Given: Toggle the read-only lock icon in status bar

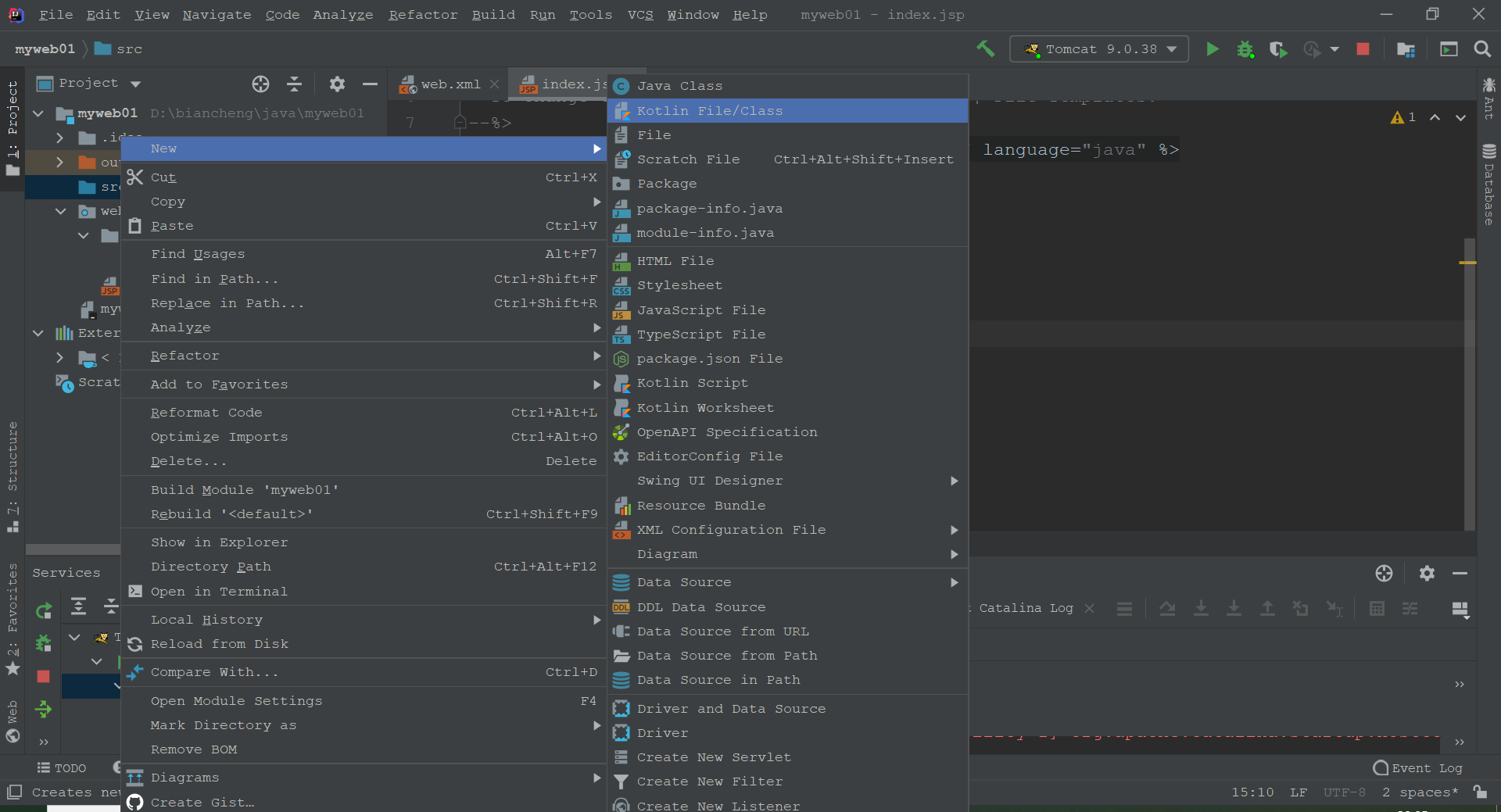Looking at the screenshot, I should pyautogui.click(x=1480, y=792).
